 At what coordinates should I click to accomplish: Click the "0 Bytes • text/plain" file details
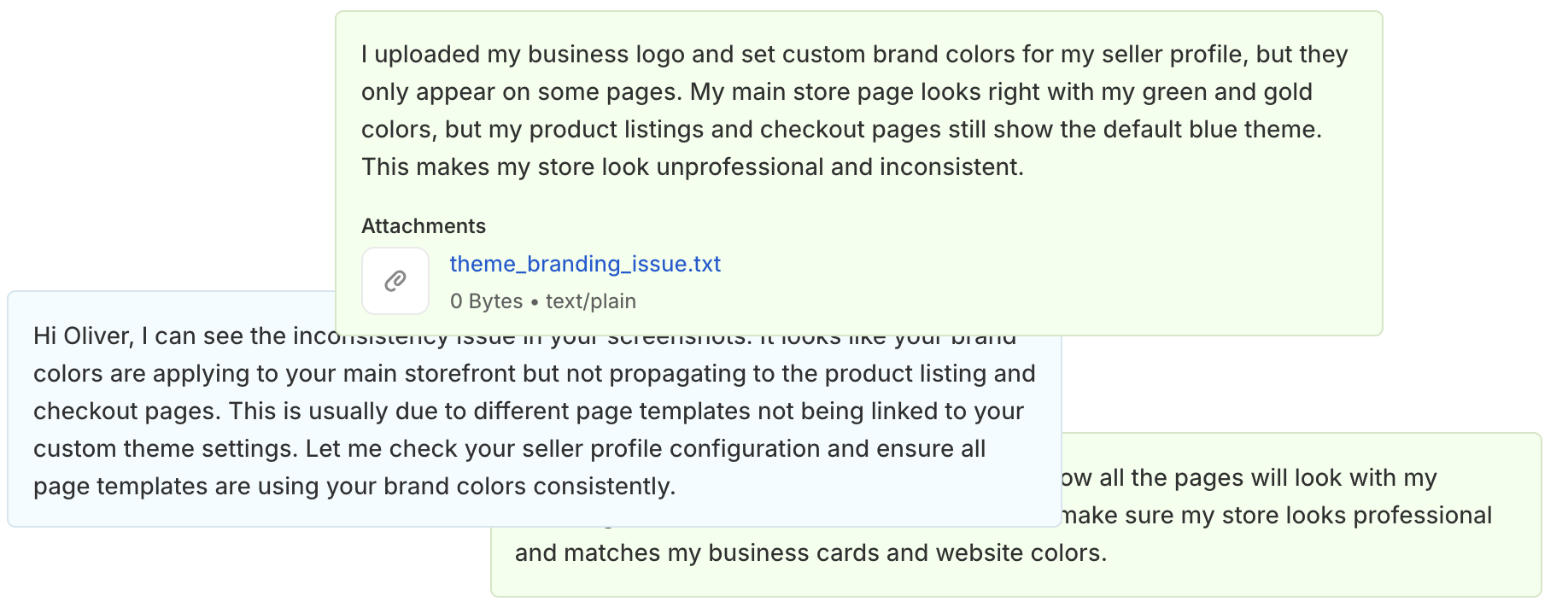tap(542, 301)
